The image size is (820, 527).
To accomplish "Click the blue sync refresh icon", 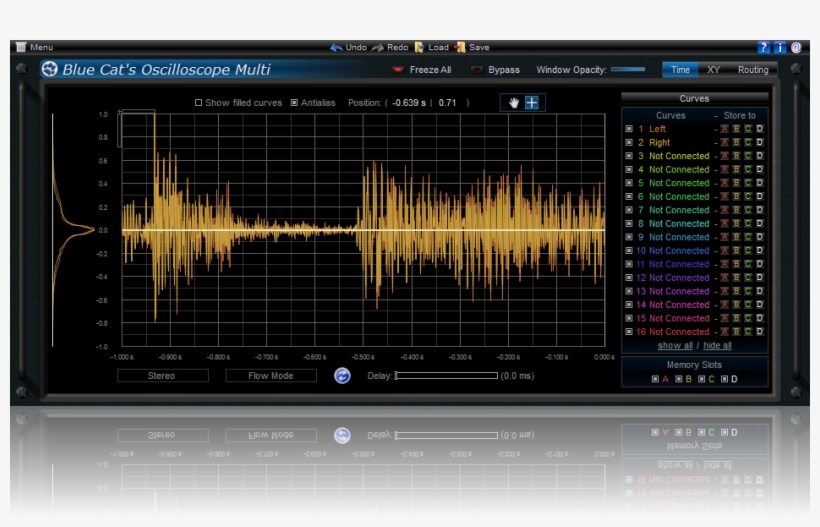I will [x=342, y=376].
